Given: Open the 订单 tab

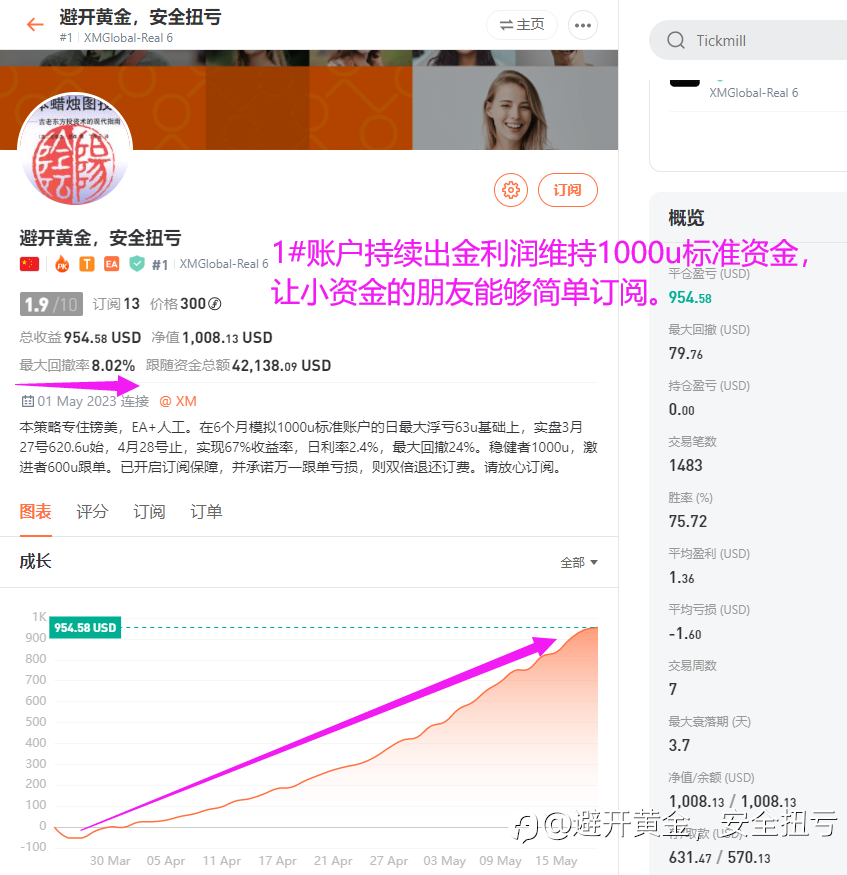Looking at the screenshot, I should [206, 512].
